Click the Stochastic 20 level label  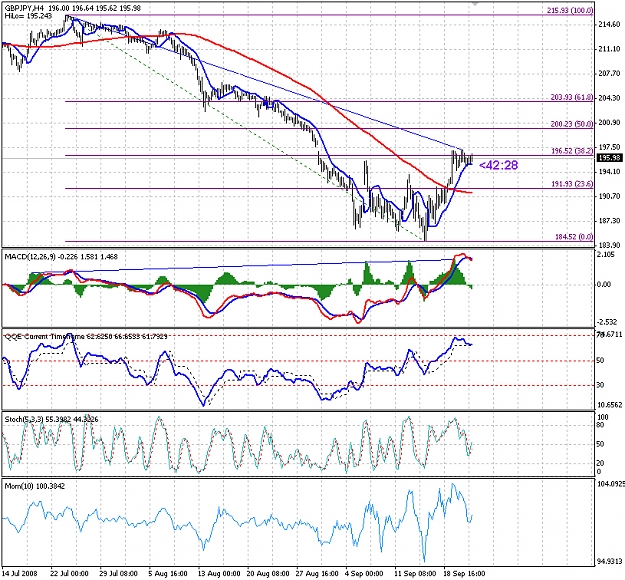coord(601,464)
